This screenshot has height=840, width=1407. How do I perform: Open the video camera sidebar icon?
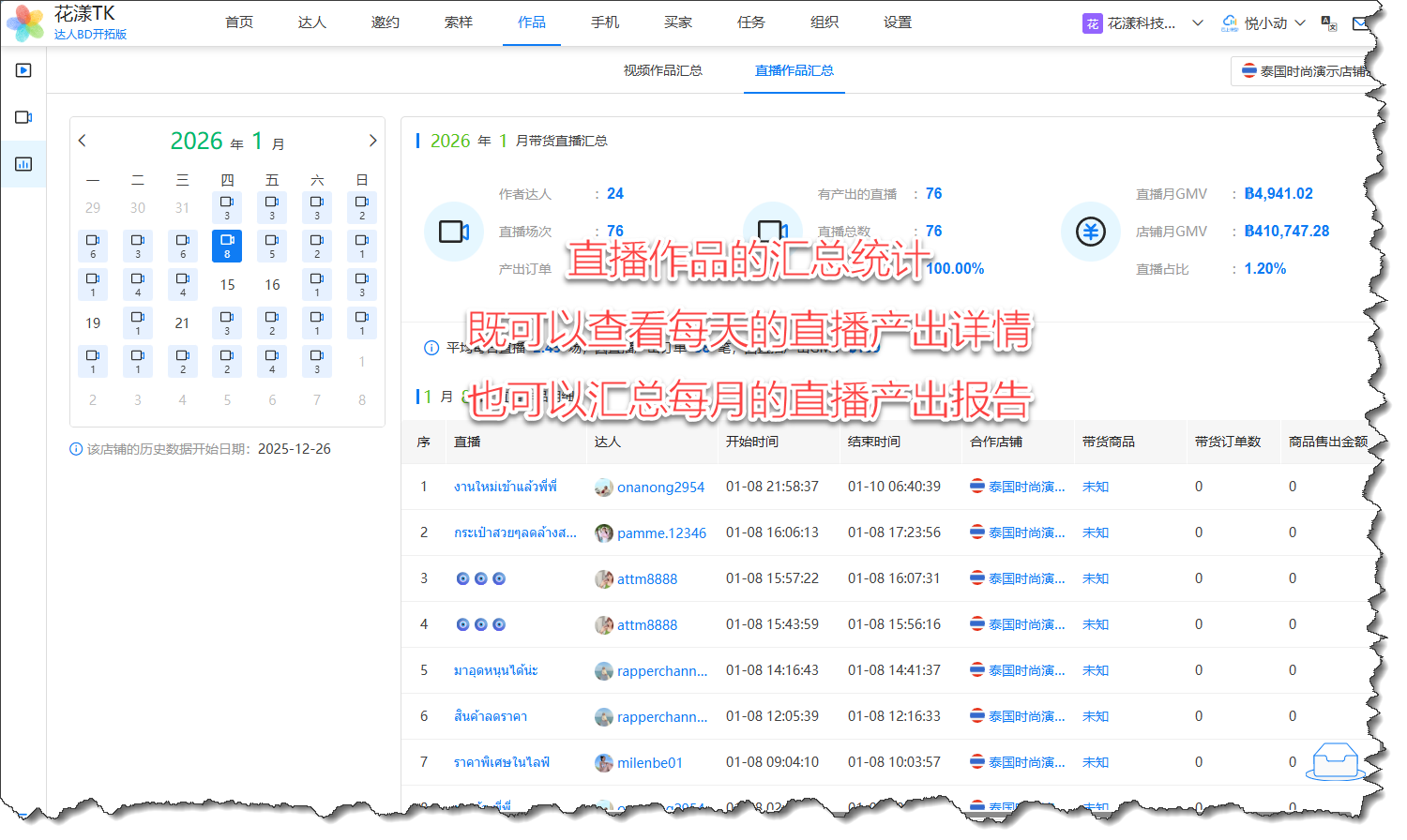(x=23, y=117)
